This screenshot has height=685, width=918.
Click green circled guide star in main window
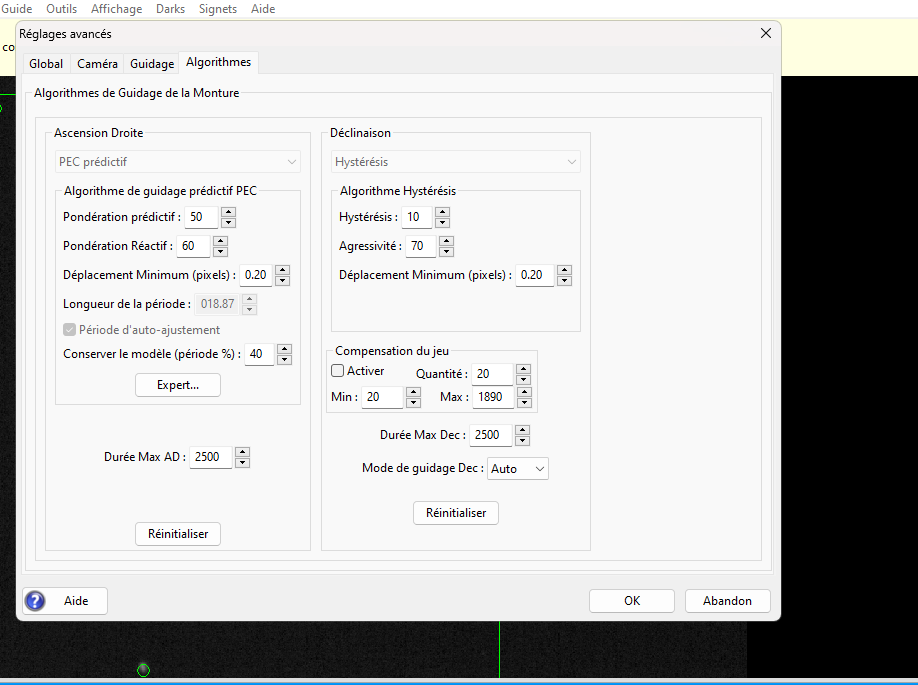point(143,670)
